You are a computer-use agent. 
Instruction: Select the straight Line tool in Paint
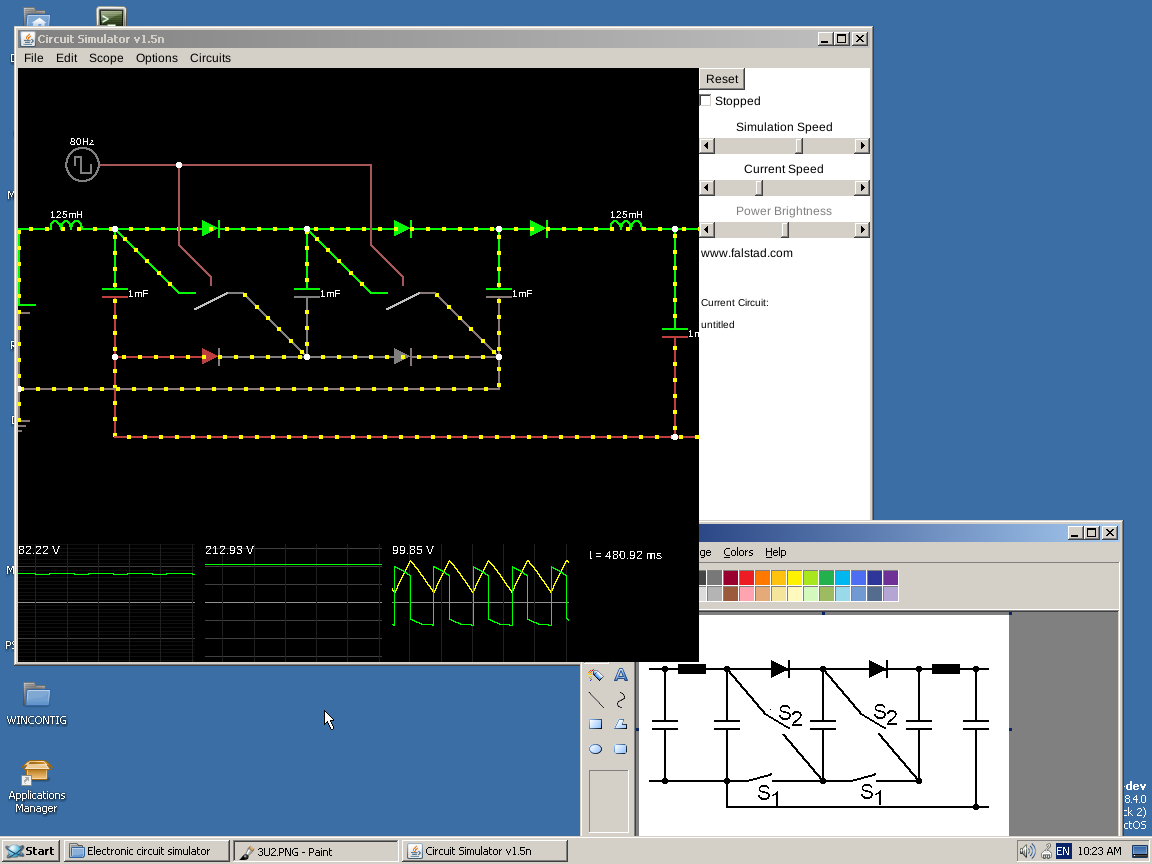pos(596,699)
